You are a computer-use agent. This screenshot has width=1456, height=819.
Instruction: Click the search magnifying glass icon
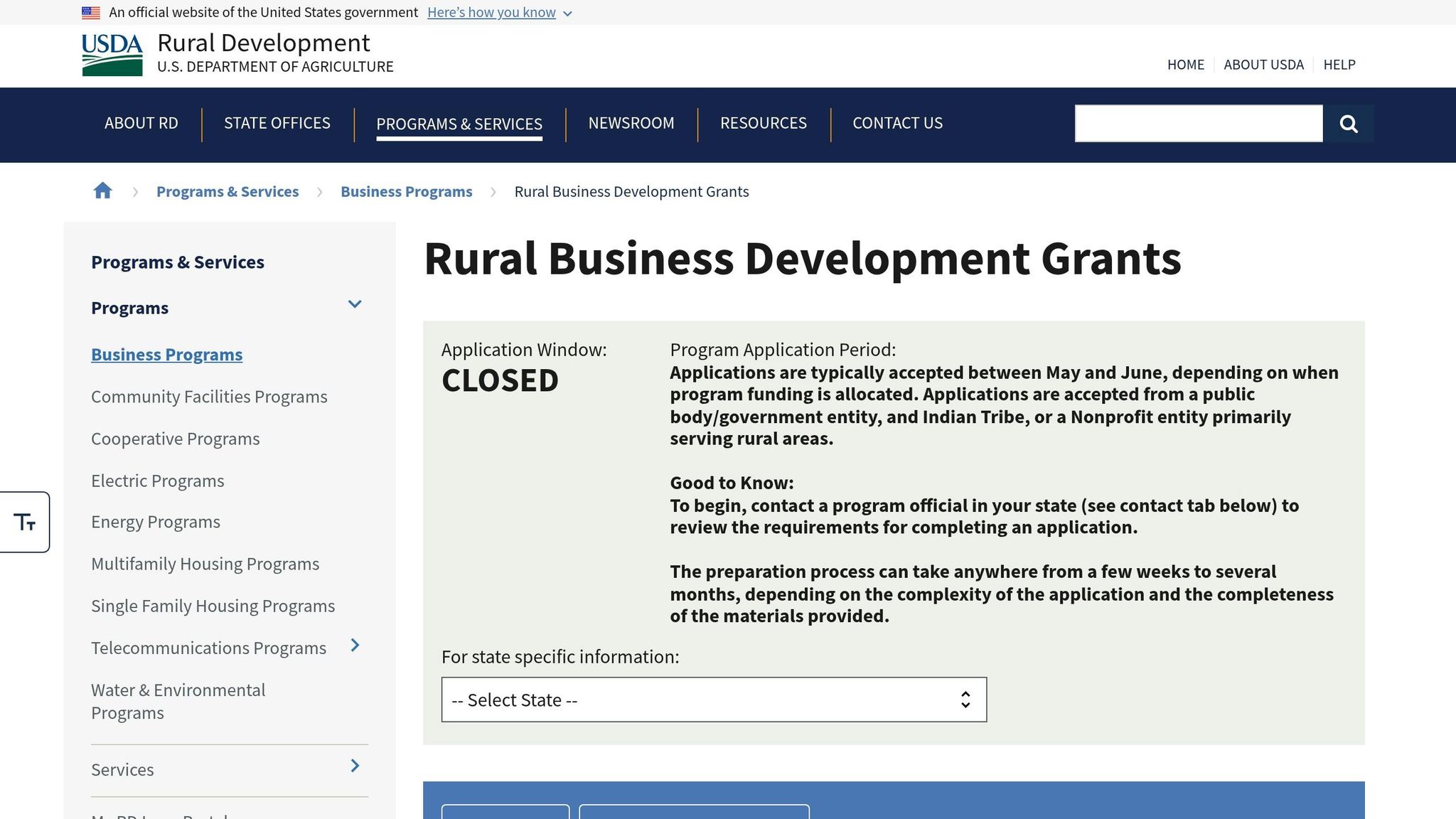(1349, 123)
